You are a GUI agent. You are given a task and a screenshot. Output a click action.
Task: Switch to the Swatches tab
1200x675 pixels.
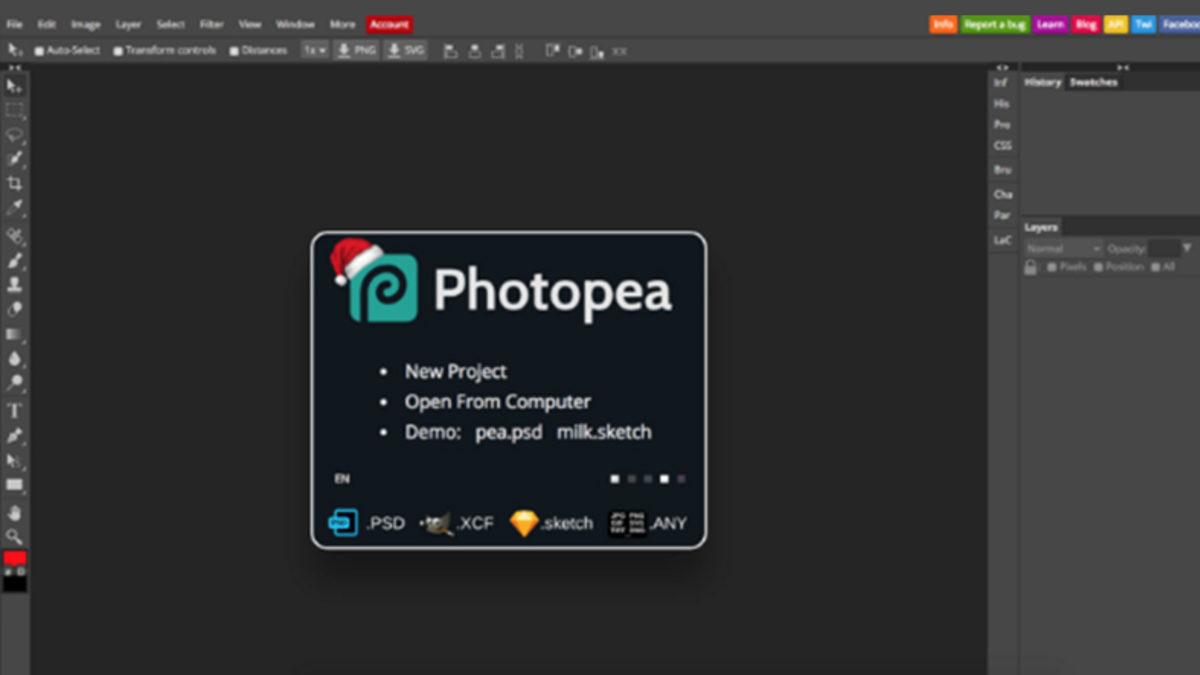[x=1092, y=82]
